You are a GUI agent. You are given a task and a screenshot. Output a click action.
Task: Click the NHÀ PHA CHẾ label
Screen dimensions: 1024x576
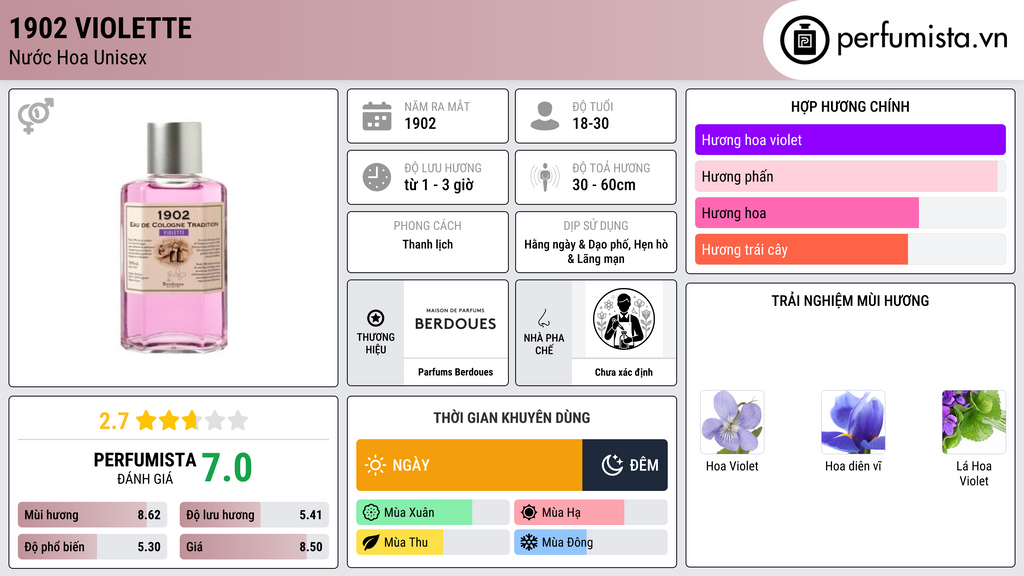coord(544,344)
